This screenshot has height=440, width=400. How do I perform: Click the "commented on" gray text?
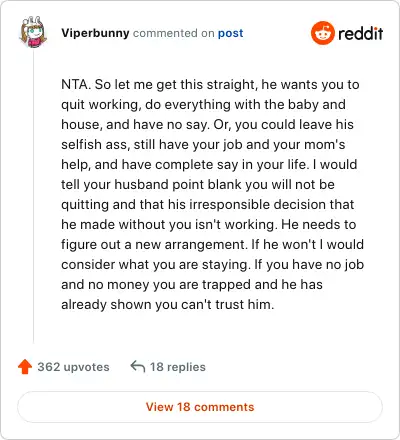(173, 33)
